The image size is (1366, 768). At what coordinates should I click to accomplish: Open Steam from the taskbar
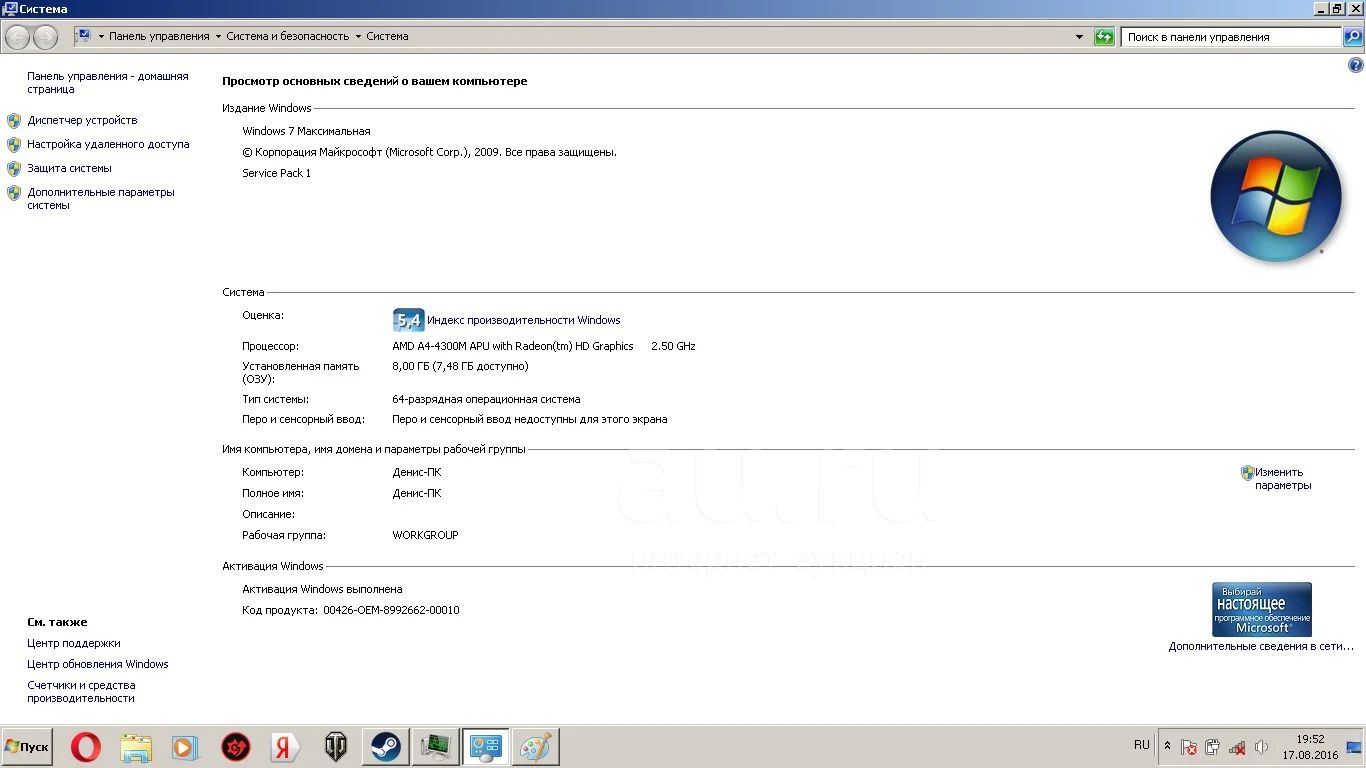tap(386, 747)
